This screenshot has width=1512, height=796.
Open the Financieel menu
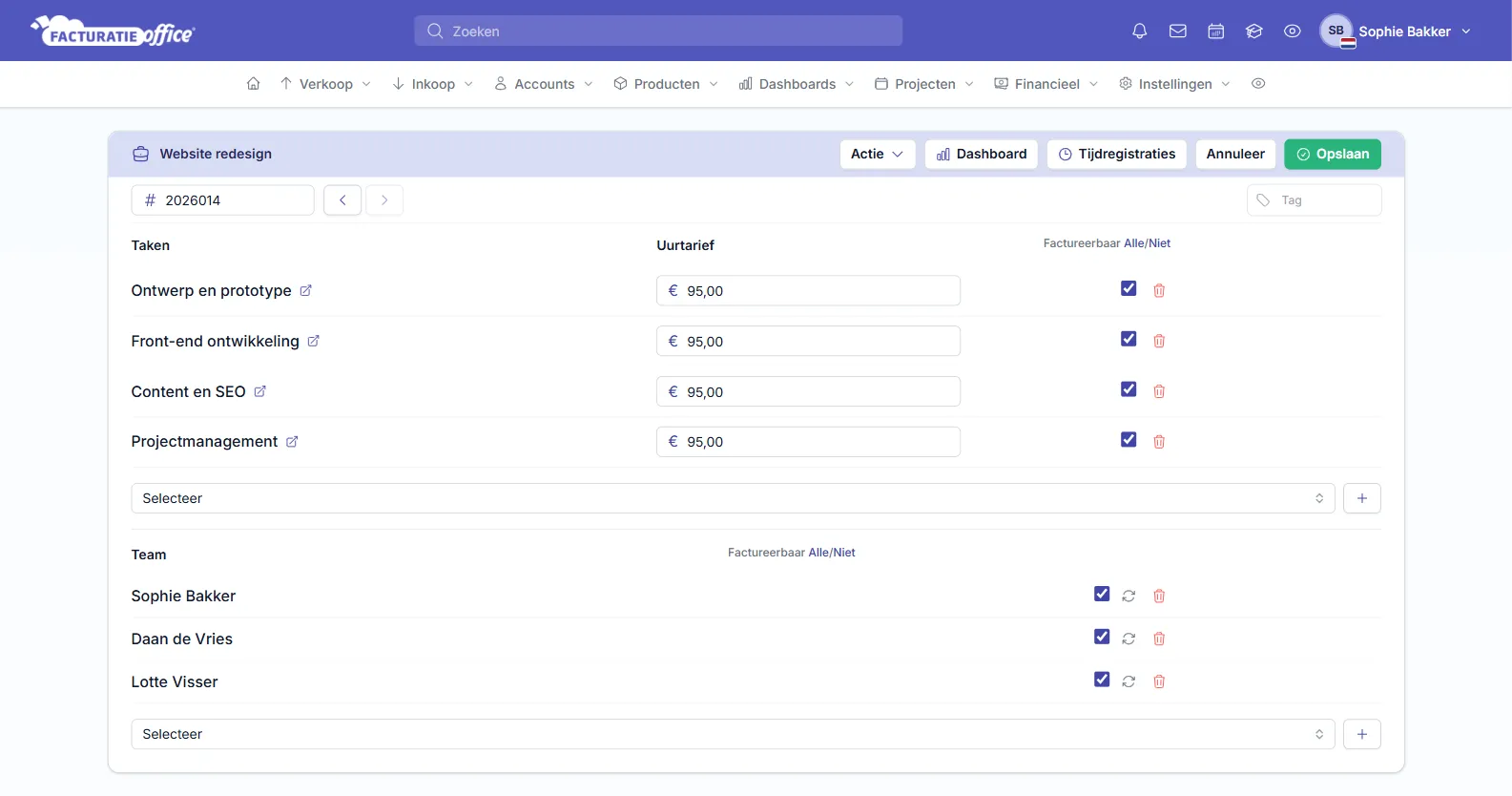point(1046,84)
